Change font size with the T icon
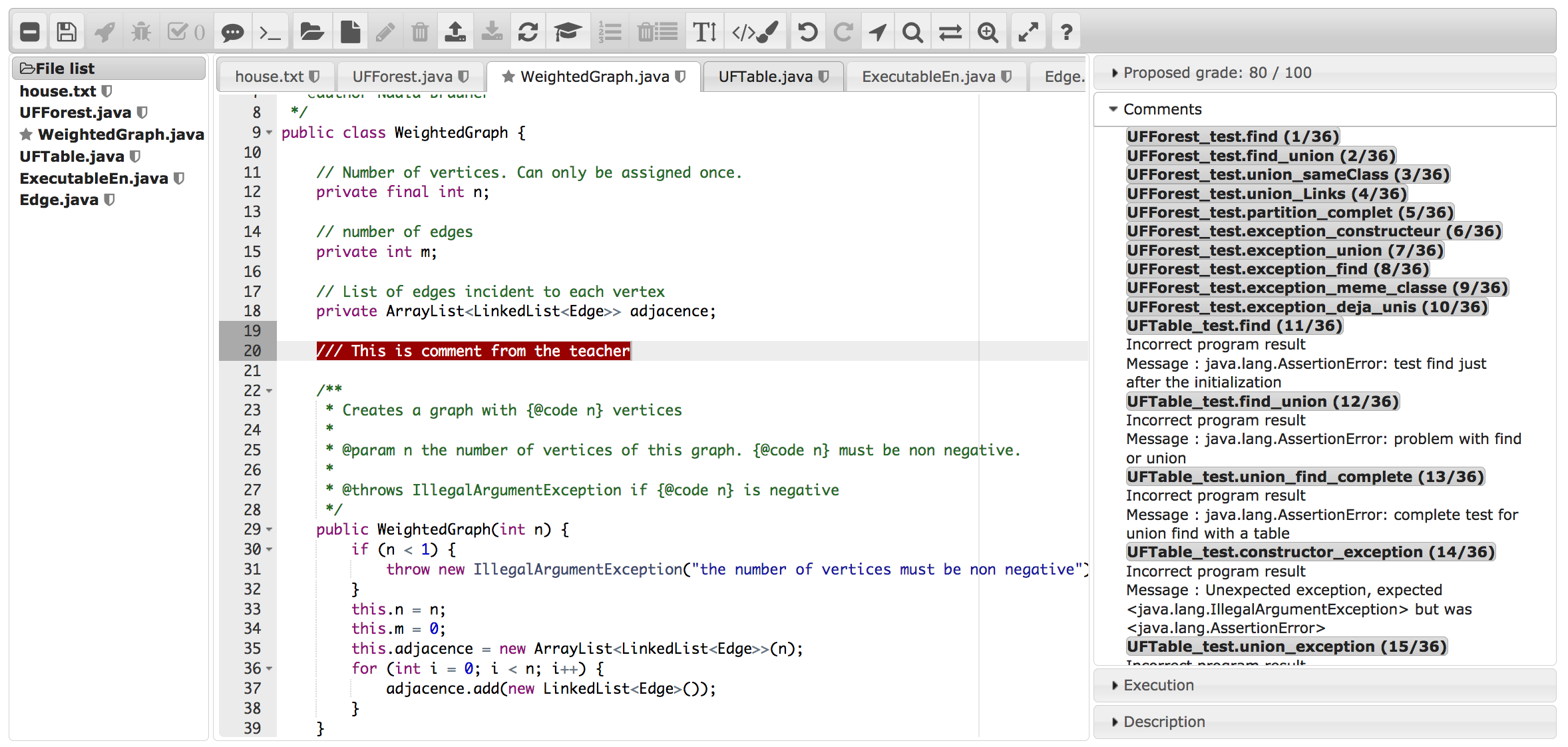This screenshot has height=747, width=1568. click(x=705, y=32)
